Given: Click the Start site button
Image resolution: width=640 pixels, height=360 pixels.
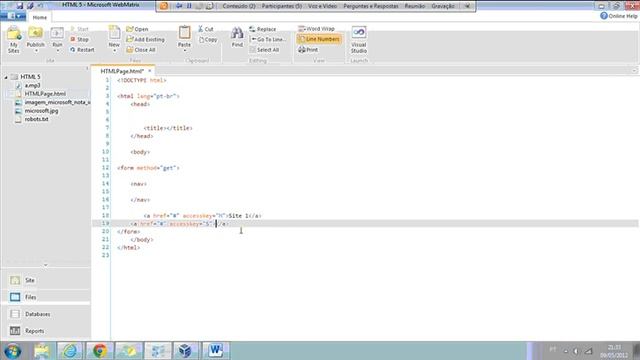Looking at the screenshot, I should [x=79, y=29].
